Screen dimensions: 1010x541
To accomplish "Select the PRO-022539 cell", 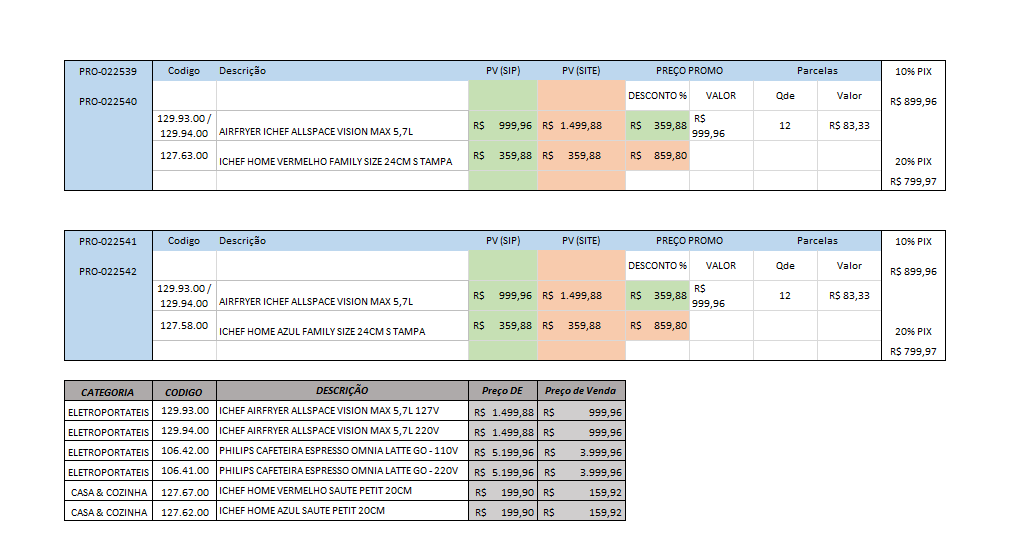I will click(108, 71).
